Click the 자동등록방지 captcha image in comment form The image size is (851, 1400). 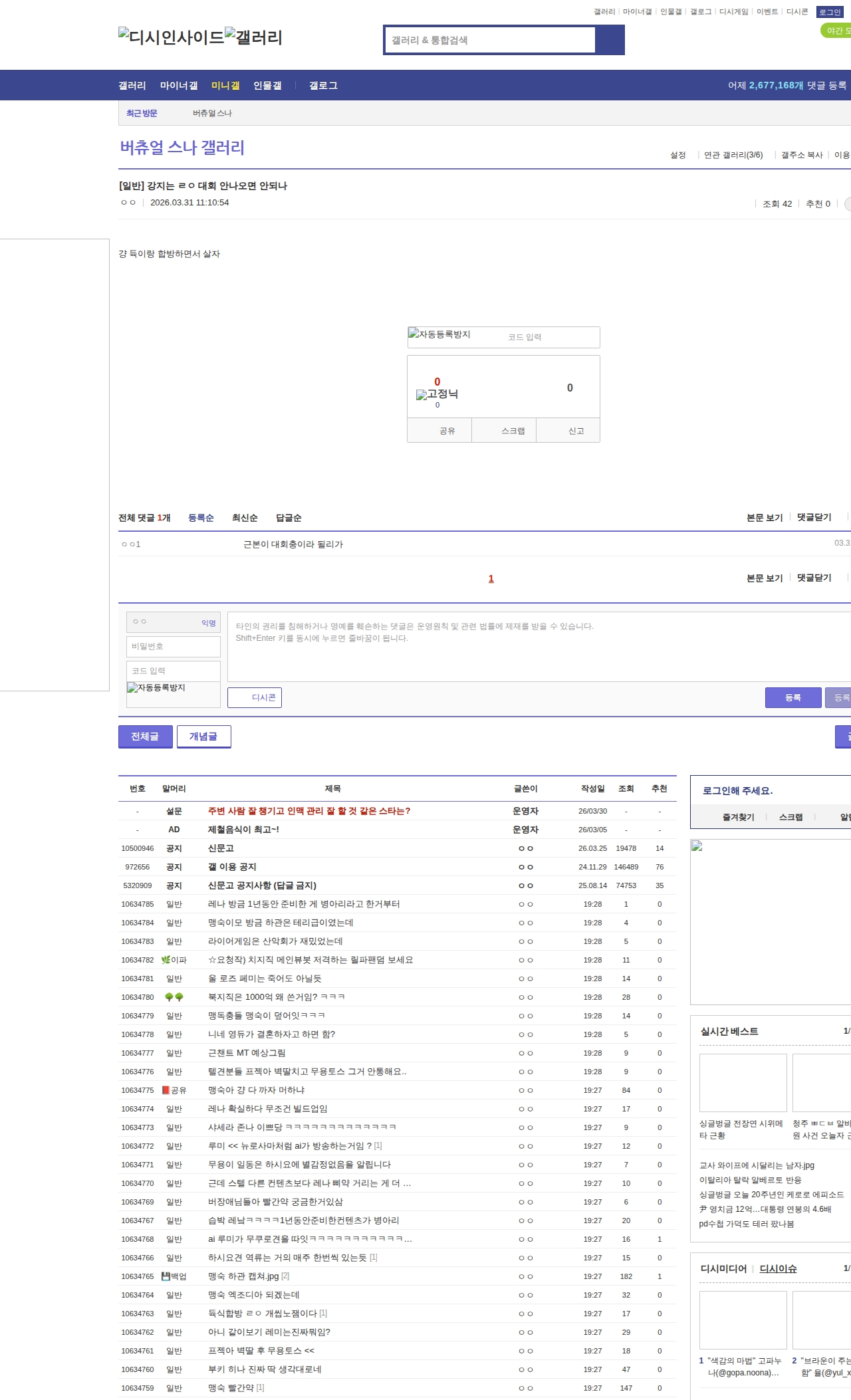click(156, 688)
